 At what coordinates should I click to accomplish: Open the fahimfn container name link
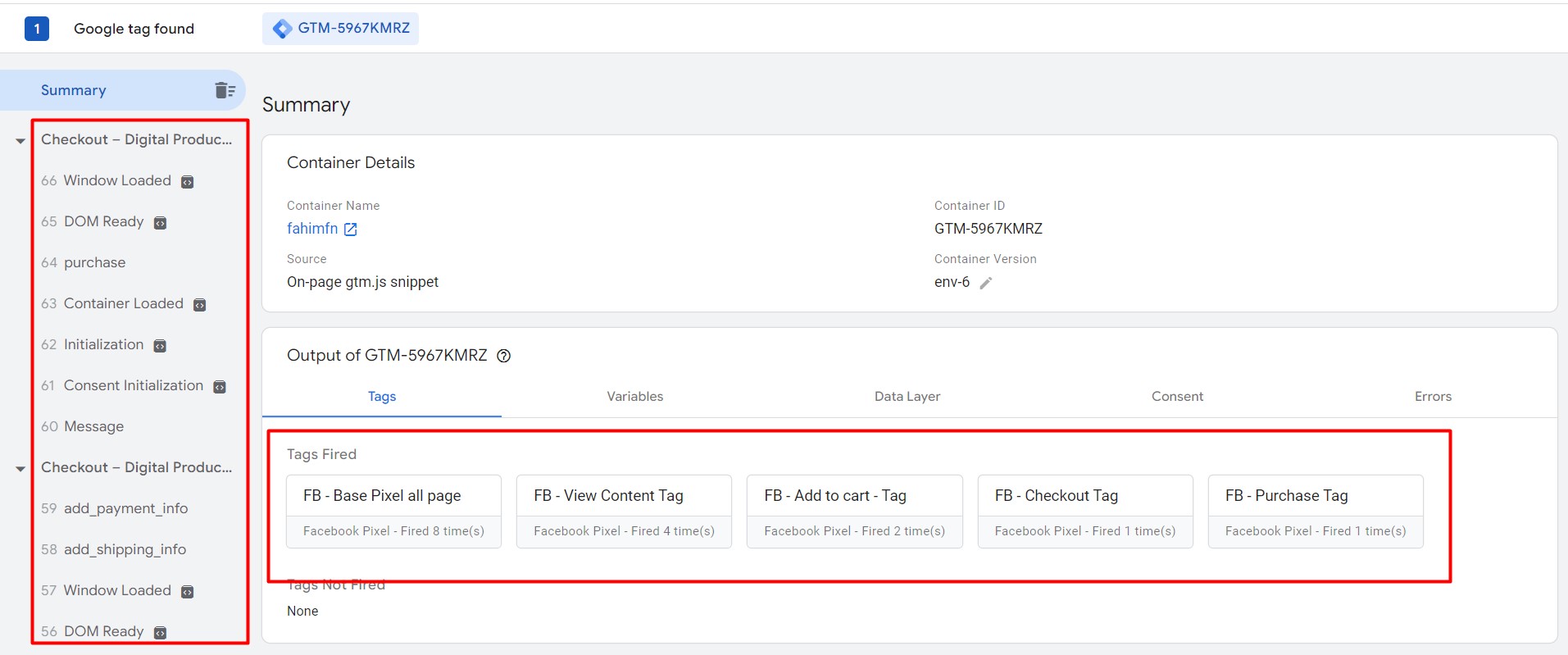click(312, 229)
